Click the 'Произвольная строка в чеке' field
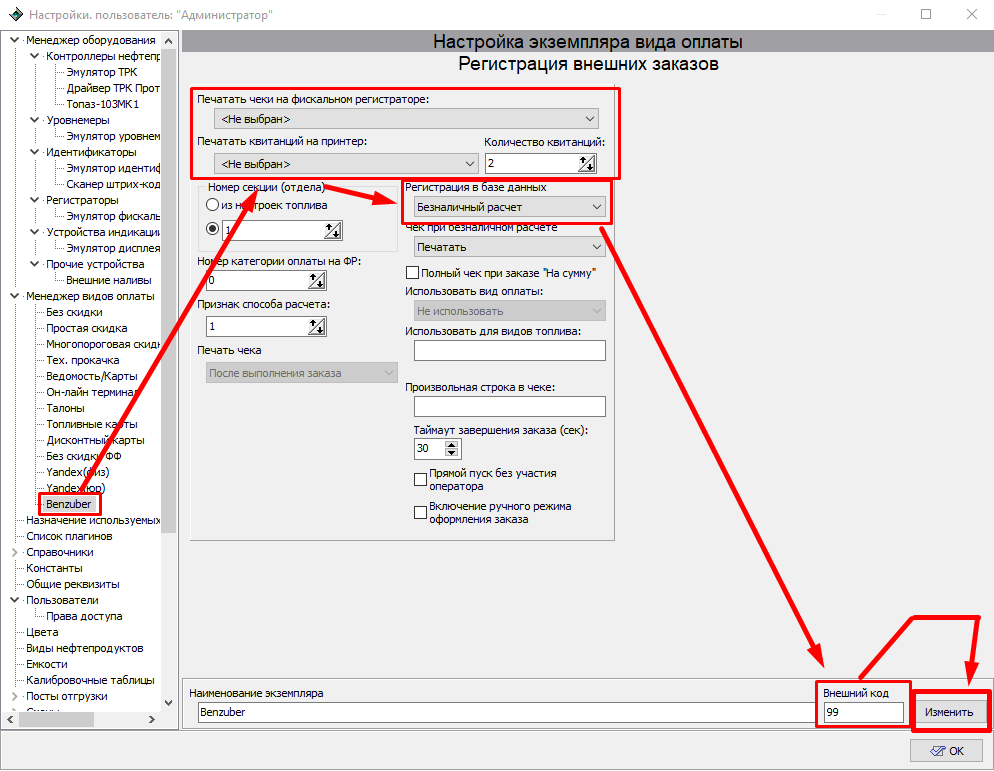994x771 pixels. click(x=510, y=406)
